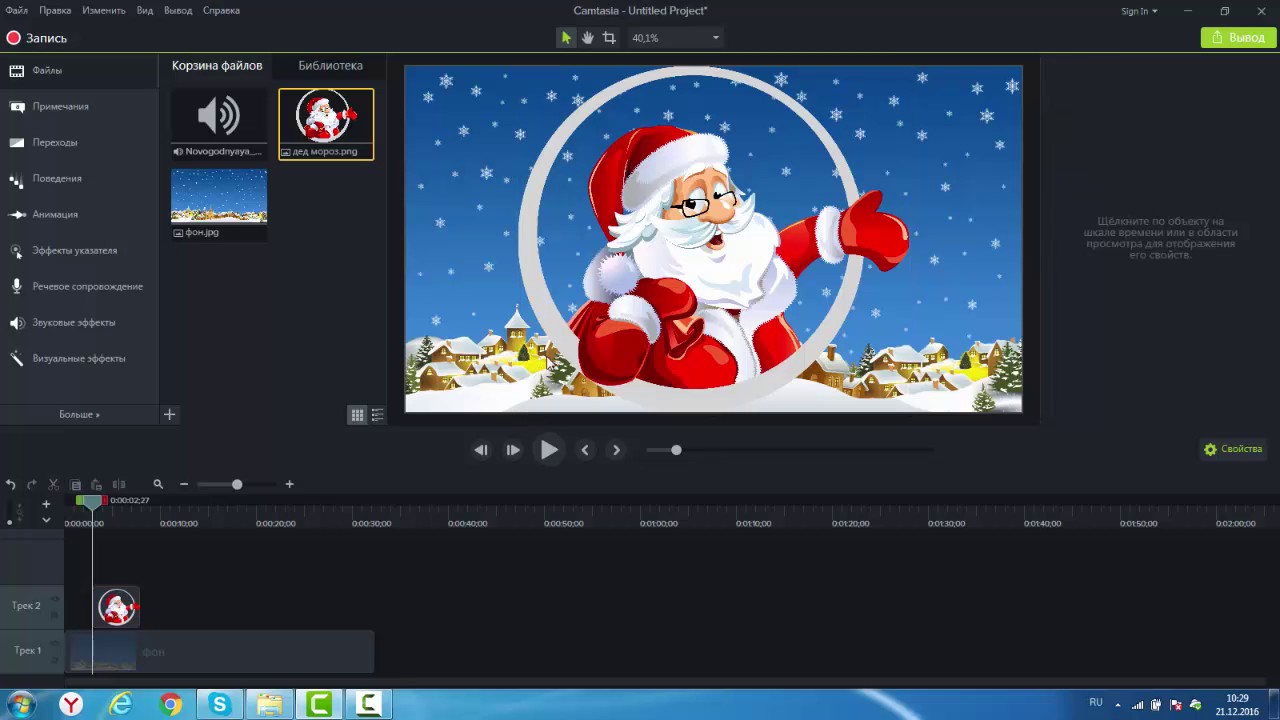Open the Windows Start menu
The height and width of the screenshot is (720, 1280).
tap(21, 705)
